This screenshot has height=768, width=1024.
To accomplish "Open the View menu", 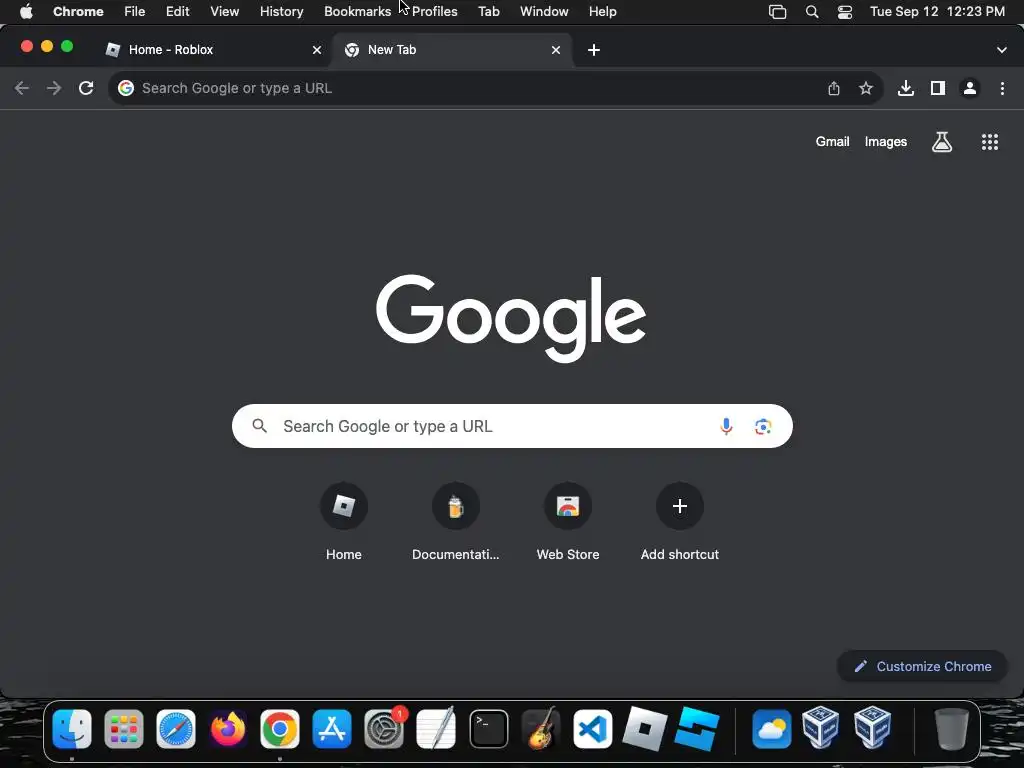I will [x=224, y=12].
